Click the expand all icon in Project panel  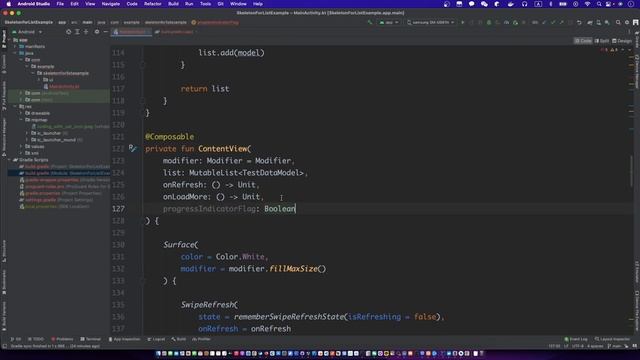click(x=77, y=32)
